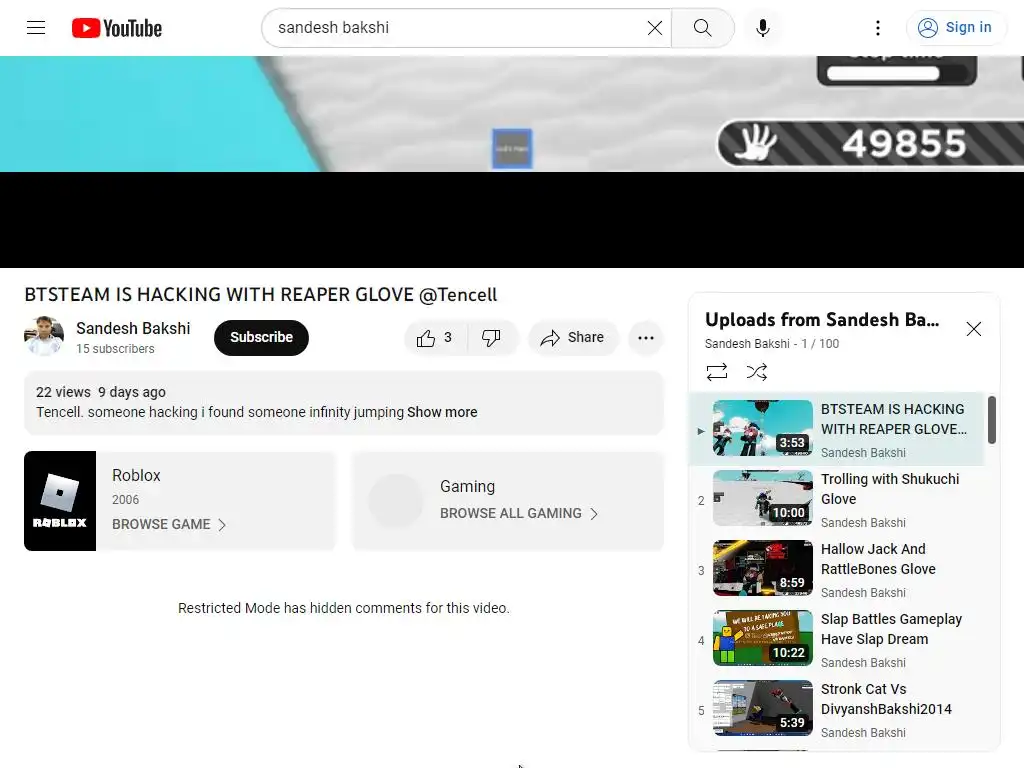Open more actions ellipsis under video

click(x=646, y=338)
